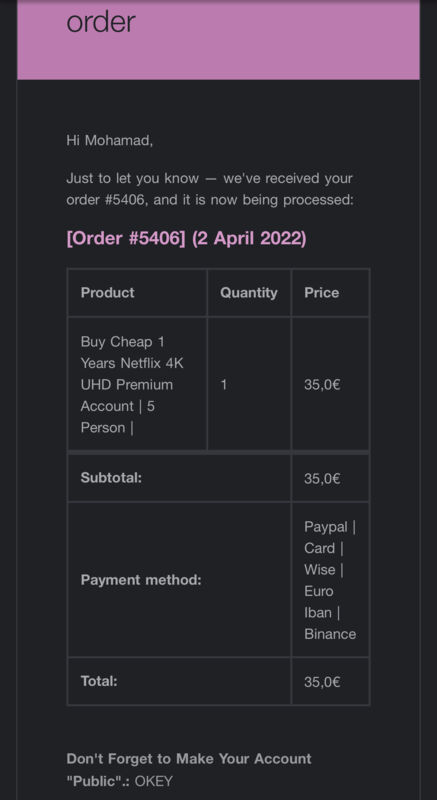437x800 pixels.
Task: Click the order received confirmation sentence
Action: click(210, 189)
